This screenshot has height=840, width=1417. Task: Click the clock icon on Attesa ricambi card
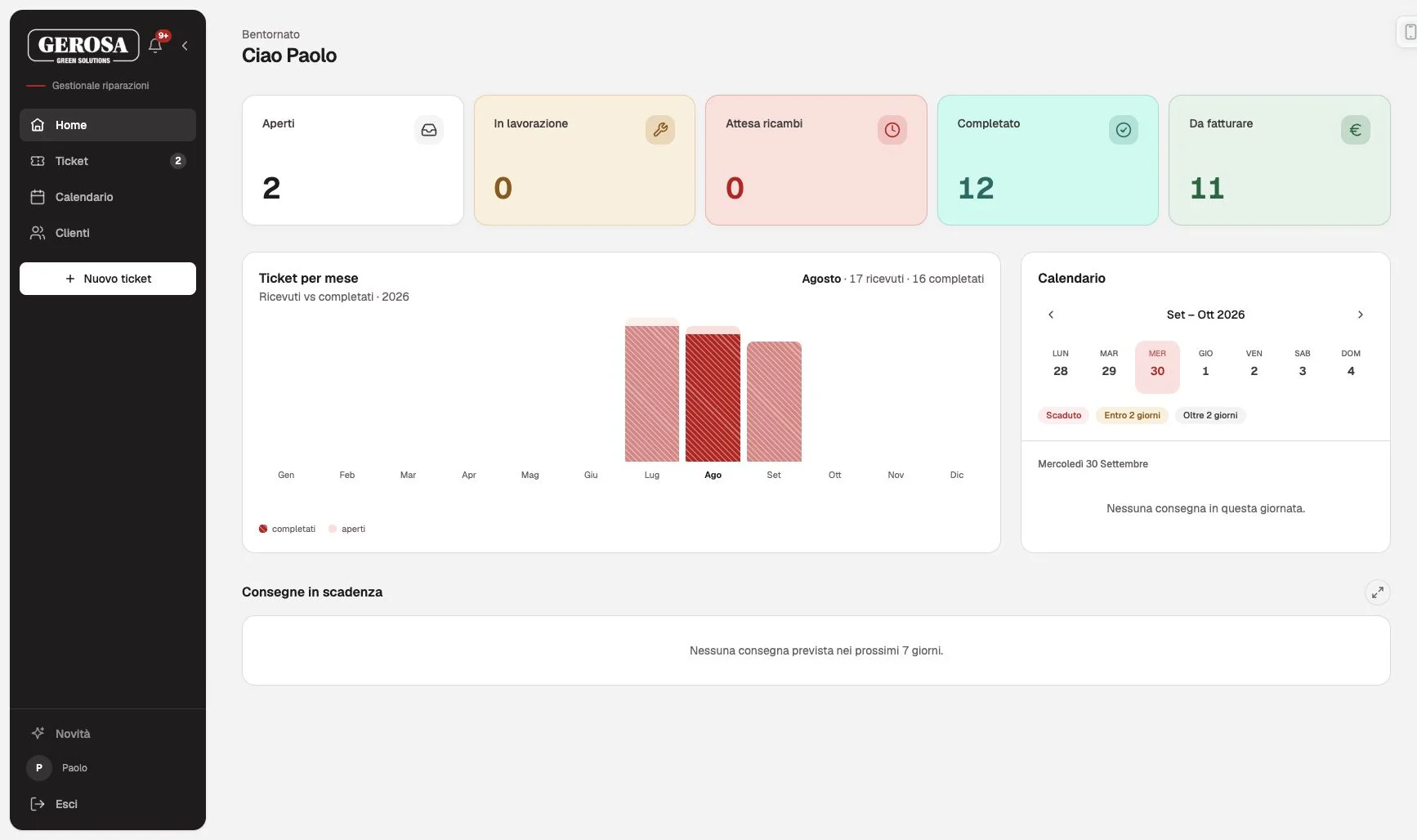click(x=892, y=130)
